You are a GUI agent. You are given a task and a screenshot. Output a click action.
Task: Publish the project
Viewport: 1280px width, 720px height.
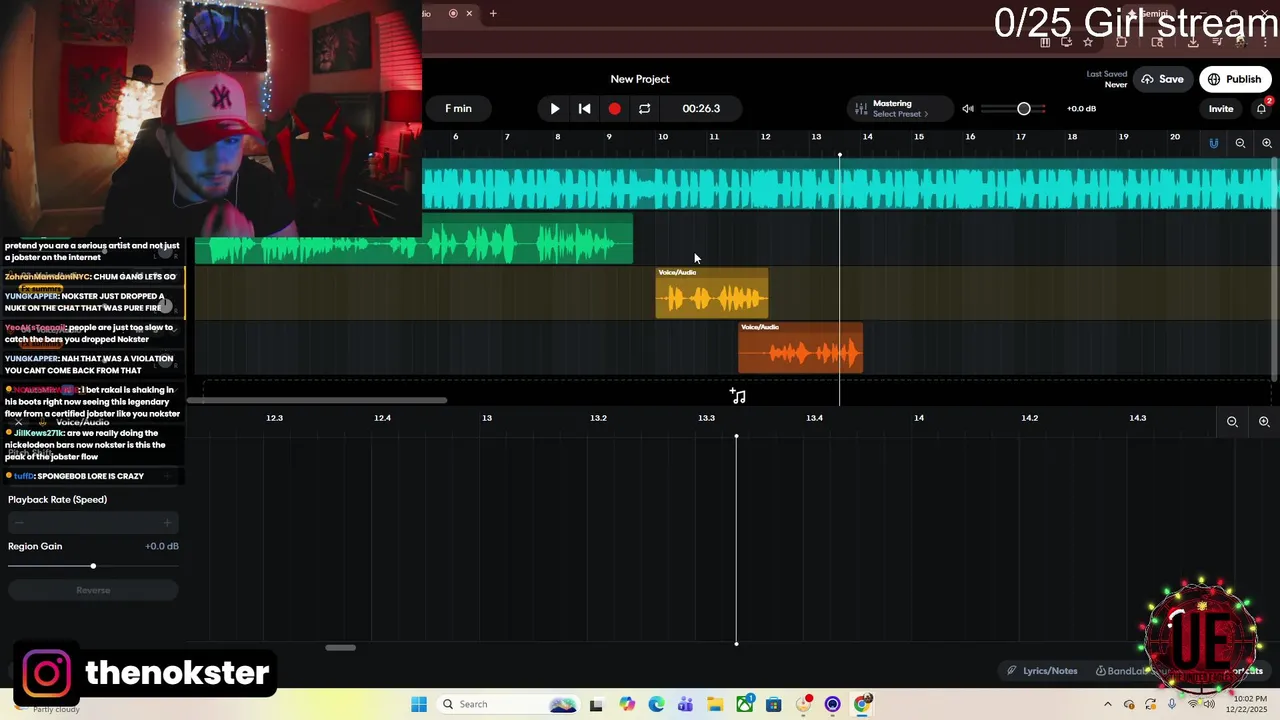tap(1235, 79)
